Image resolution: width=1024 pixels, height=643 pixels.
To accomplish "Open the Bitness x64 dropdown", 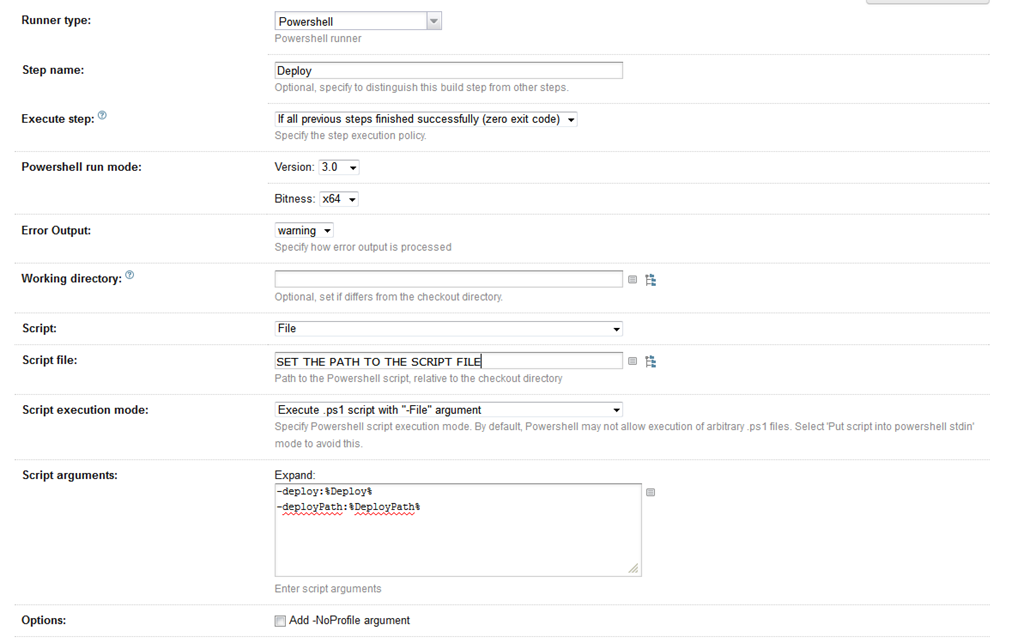I will coord(339,199).
